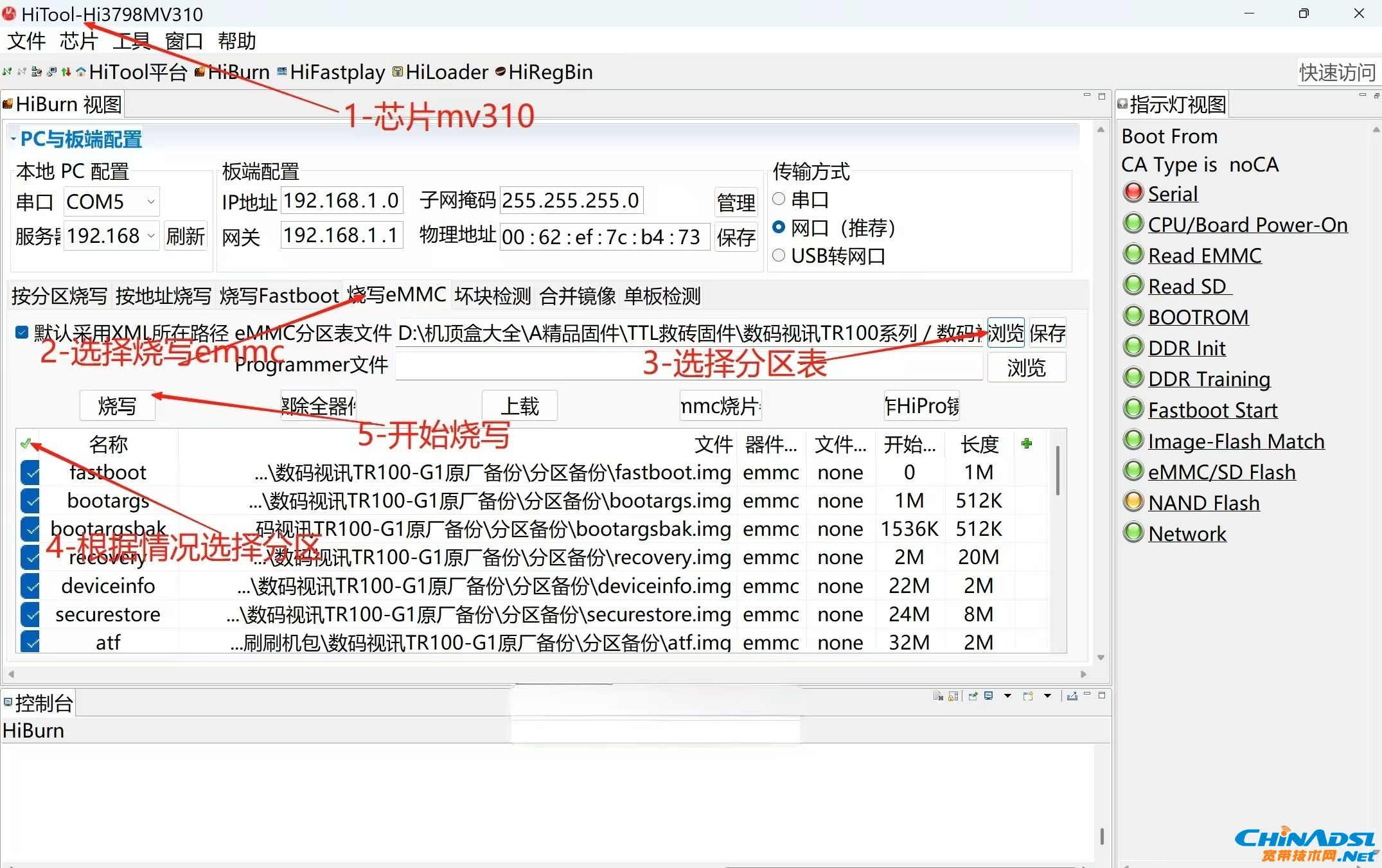The height and width of the screenshot is (868, 1382).
Task: Click the Pin Console icon
Action: click(x=973, y=696)
